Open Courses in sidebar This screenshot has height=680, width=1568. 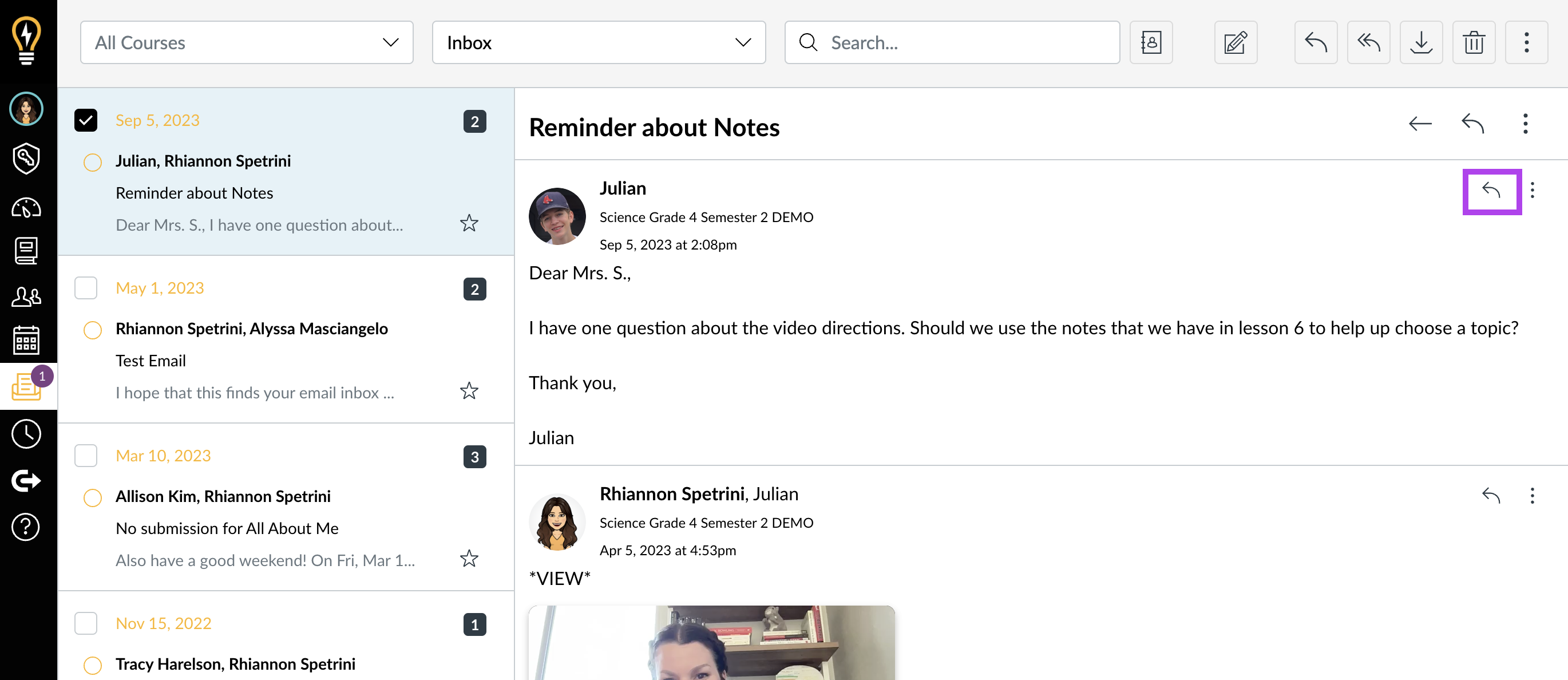click(26, 251)
